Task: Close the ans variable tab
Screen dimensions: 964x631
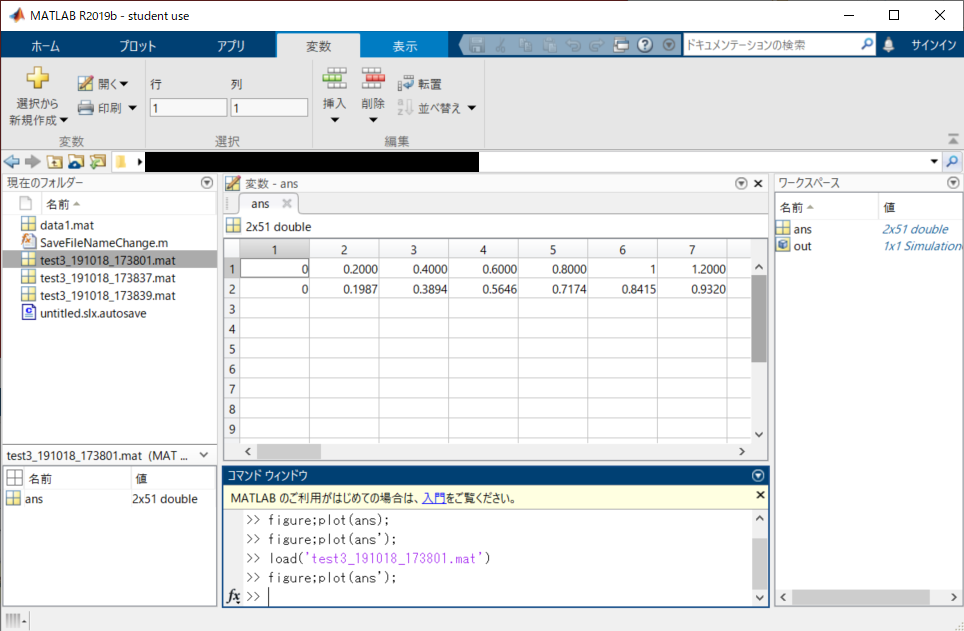Action: tap(286, 204)
